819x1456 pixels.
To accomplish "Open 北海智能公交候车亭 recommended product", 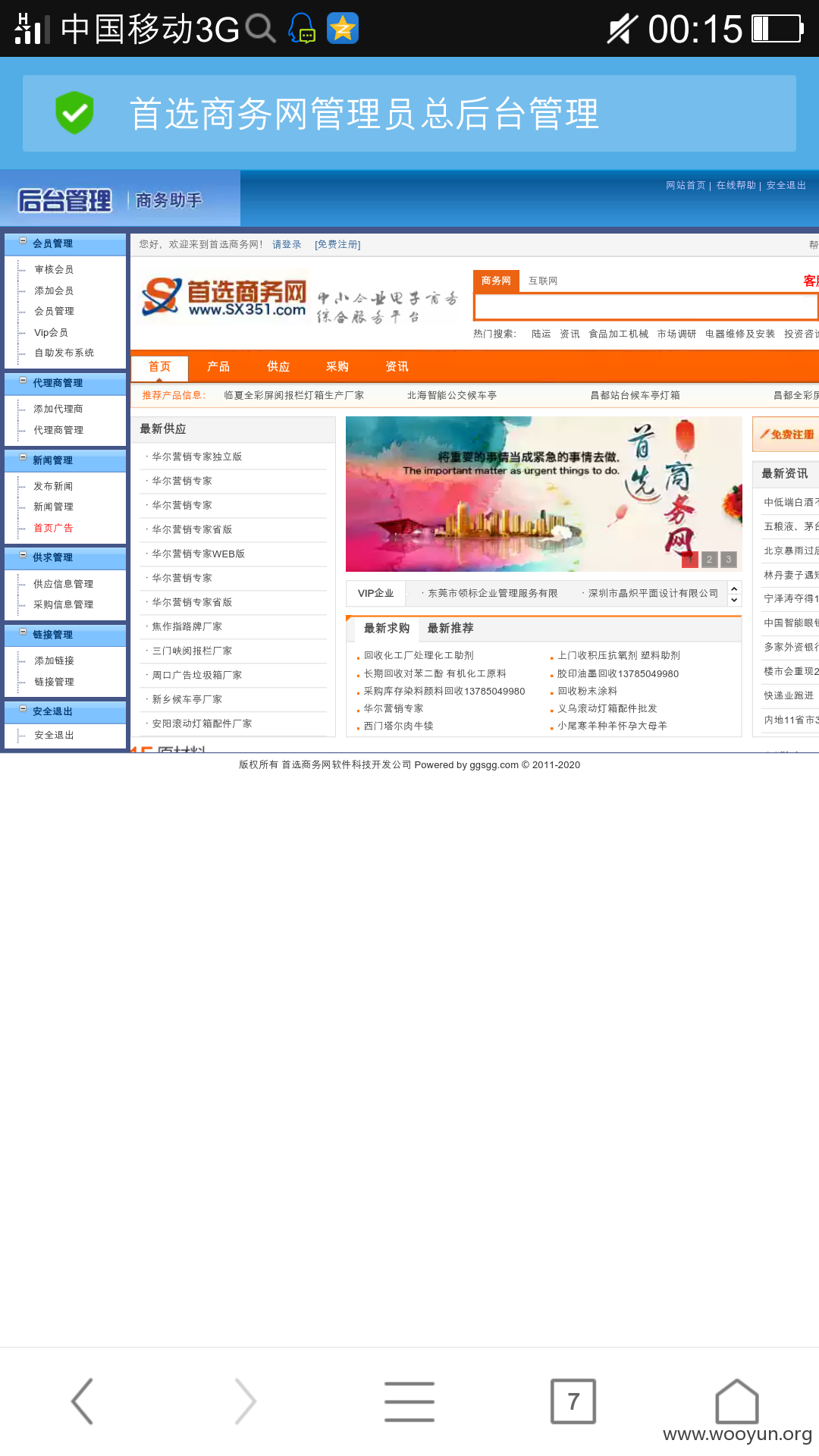I will tap(452, 395).
